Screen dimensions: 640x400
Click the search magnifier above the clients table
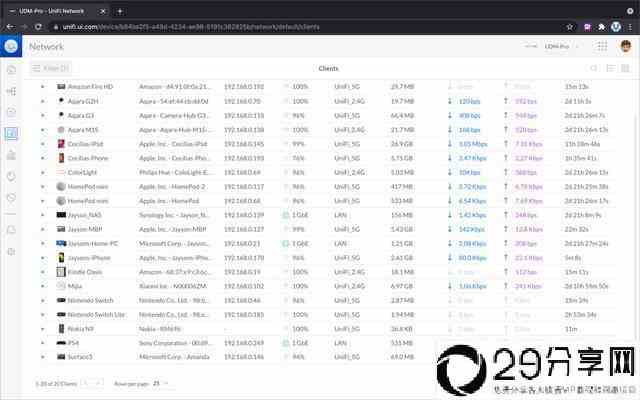(594, 68)
